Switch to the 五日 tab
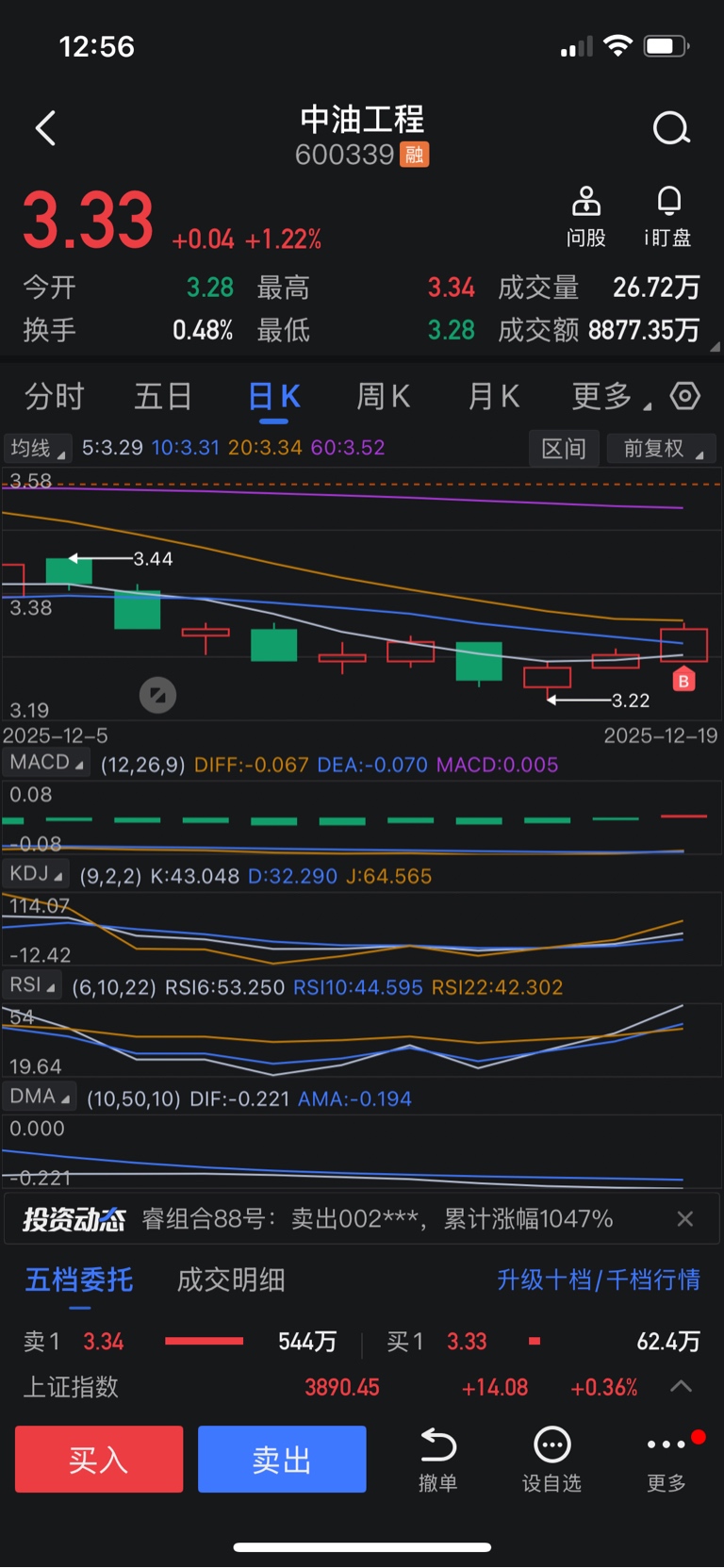 (163, 397)
